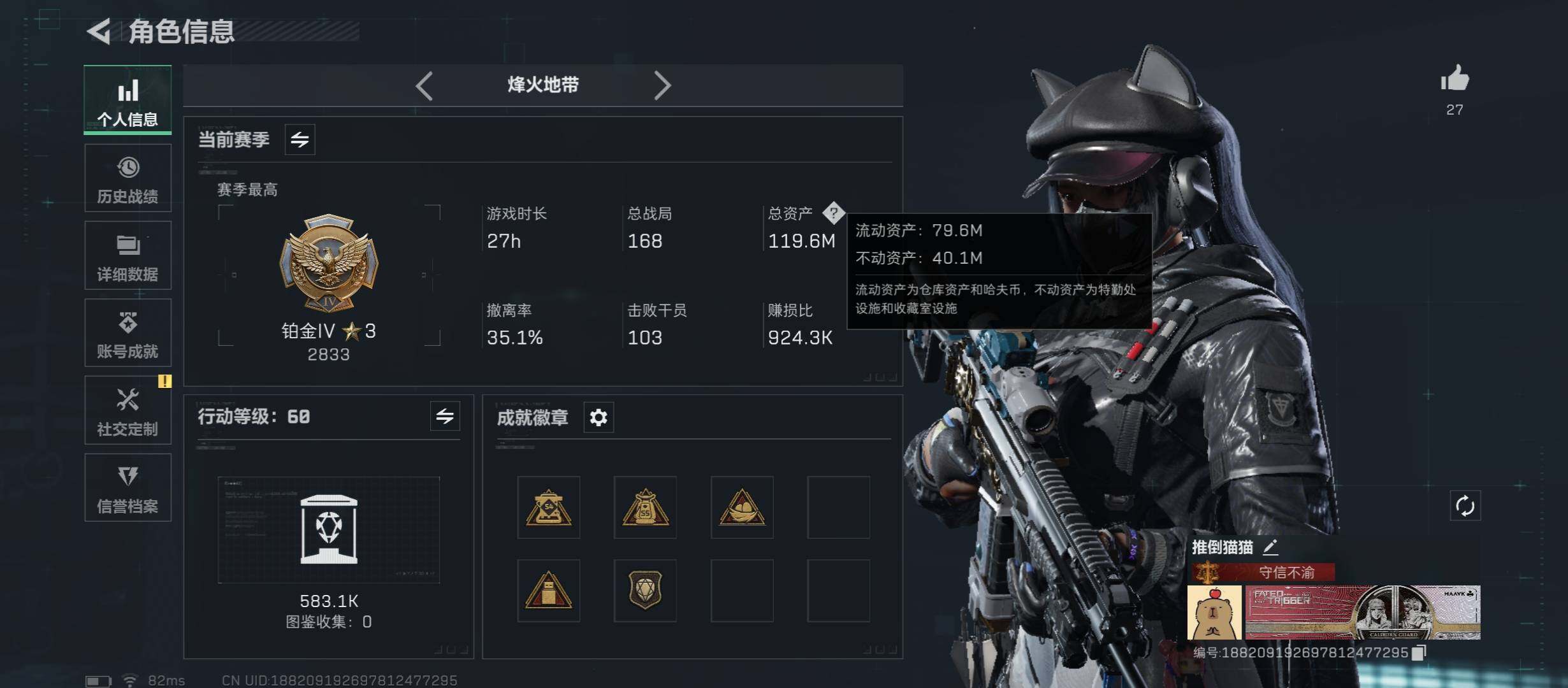1568x688 pixels.
Task: Select the S4 achievement badge
Action: (x=548, y=507)
